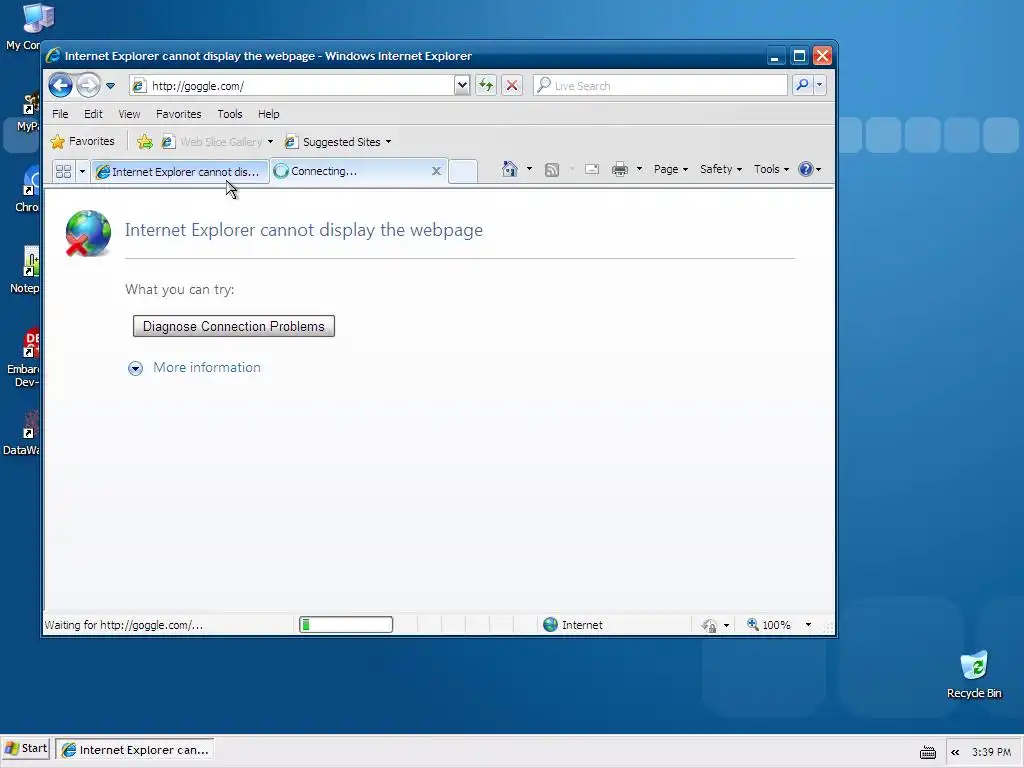Select the Recycle Bin desktop icon
This screenshot has width=1024, height=768.
coord(974,675)
